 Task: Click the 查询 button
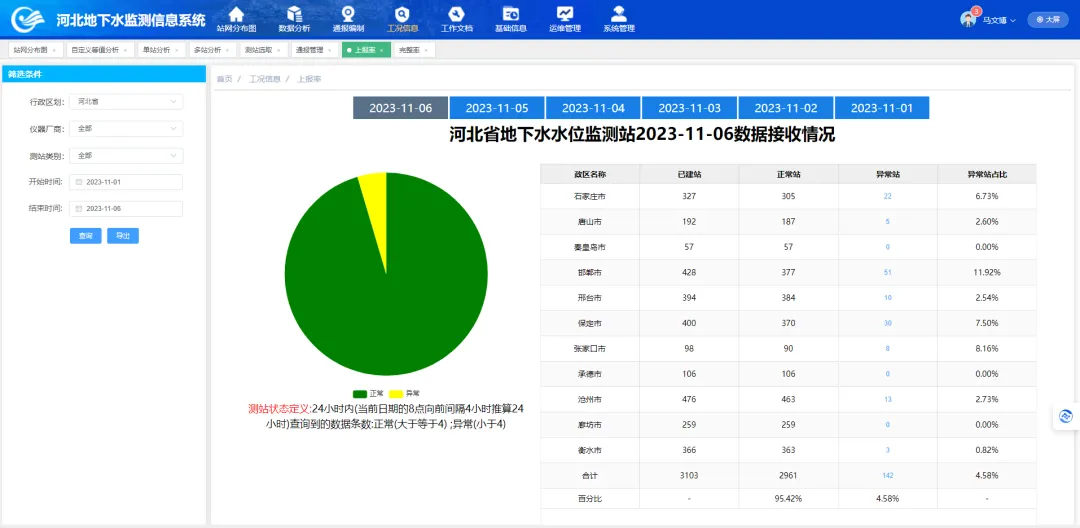point(85,236)
